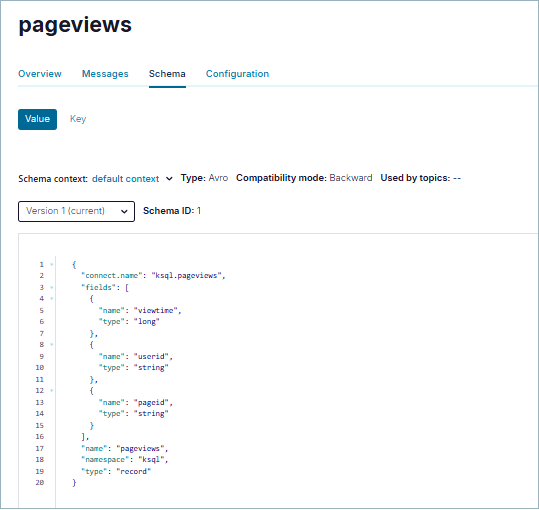Screen dimensions: 539x510
Task: Click the "record" type value
Action: pyautogui.click(x=134, y=472)
